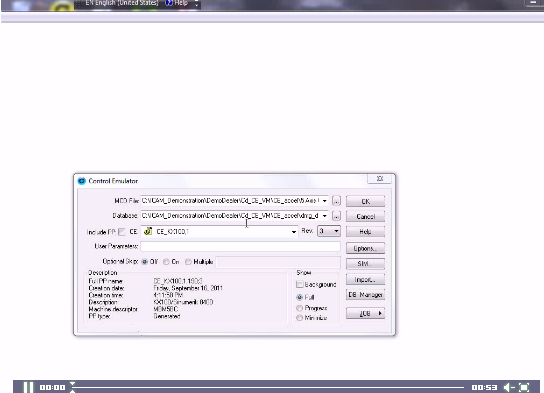Pause the video playback

(28, 387)
